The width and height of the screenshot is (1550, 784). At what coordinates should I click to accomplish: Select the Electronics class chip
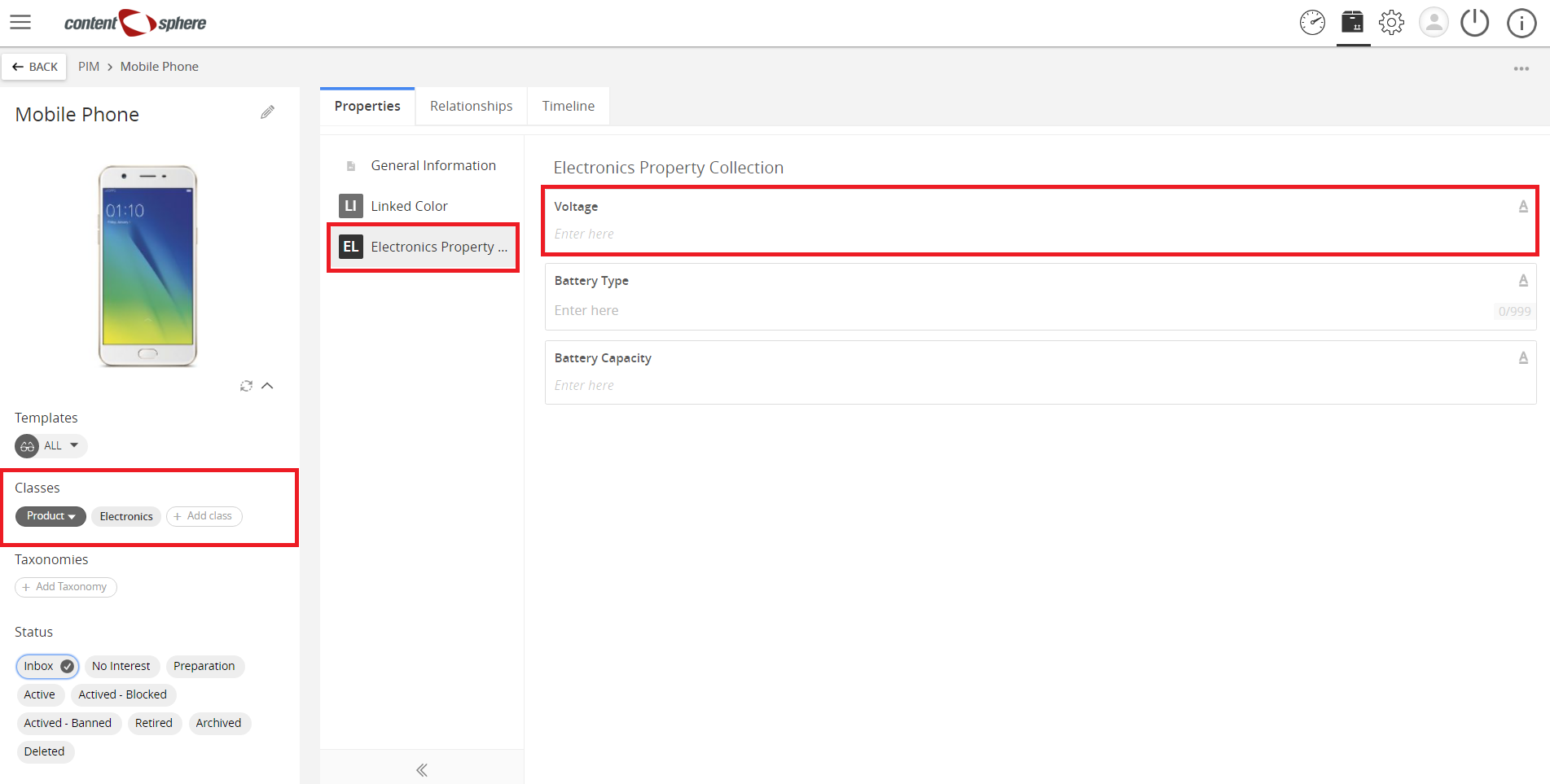126,516
